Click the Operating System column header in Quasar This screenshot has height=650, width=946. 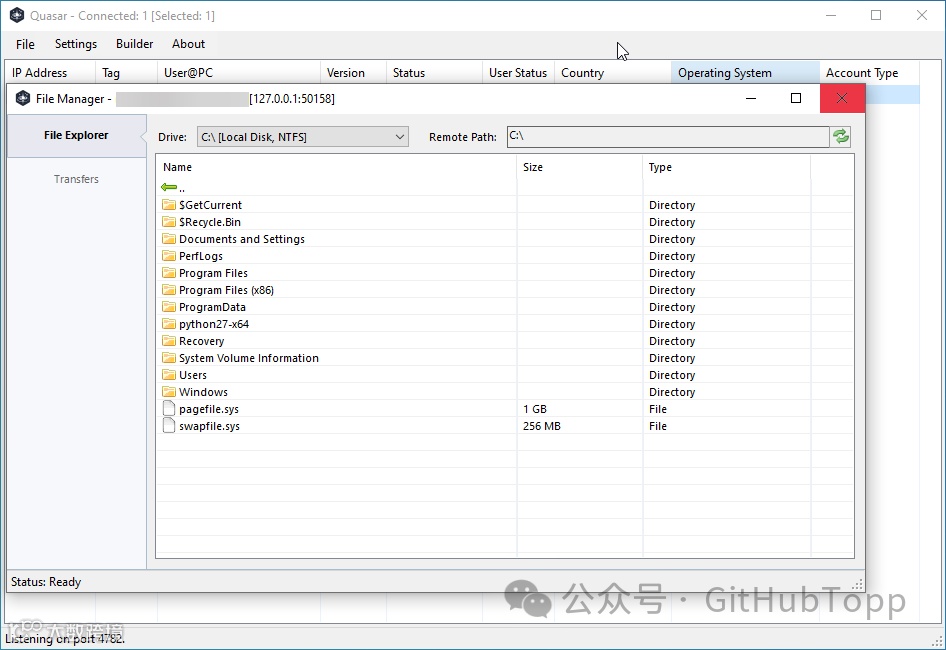(x=745, y=72)
